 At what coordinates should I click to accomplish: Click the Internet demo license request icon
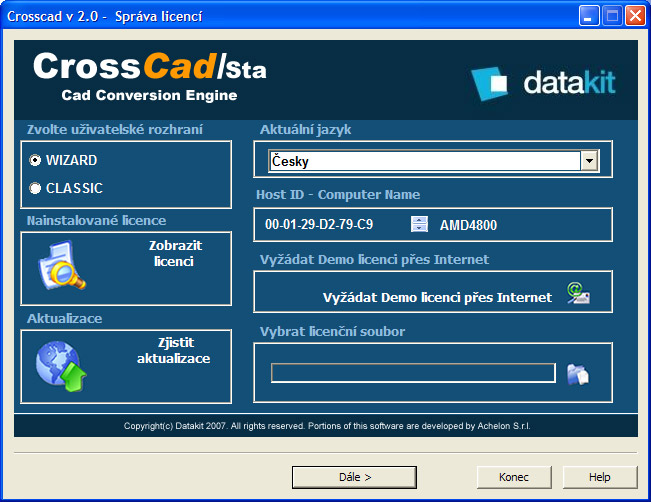tap(578, 294)
